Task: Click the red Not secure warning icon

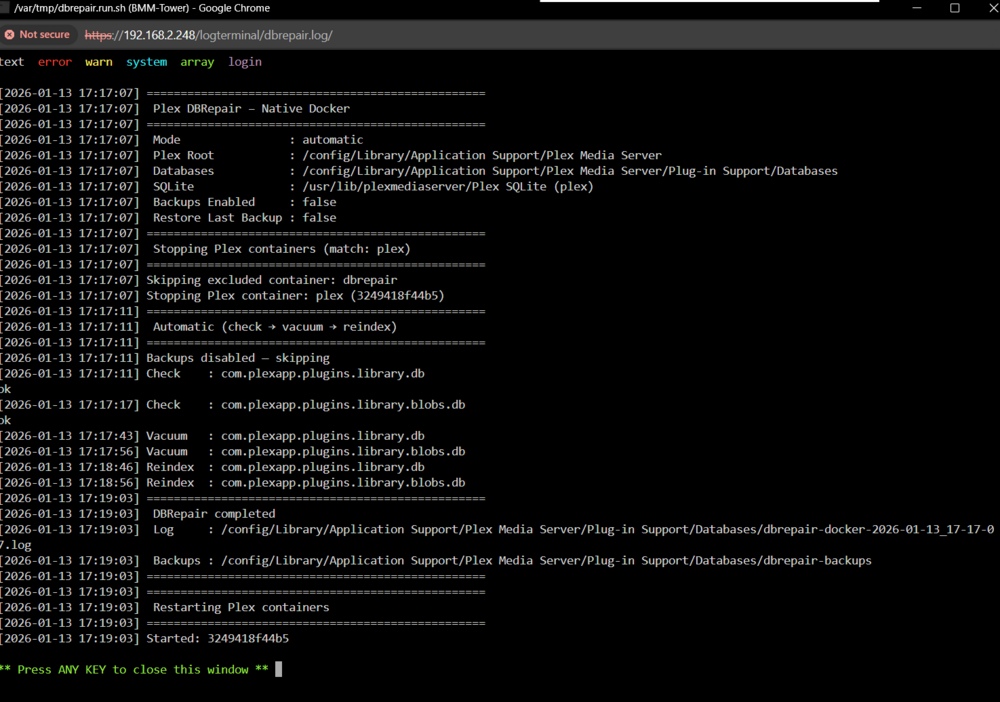Action: 10,35
